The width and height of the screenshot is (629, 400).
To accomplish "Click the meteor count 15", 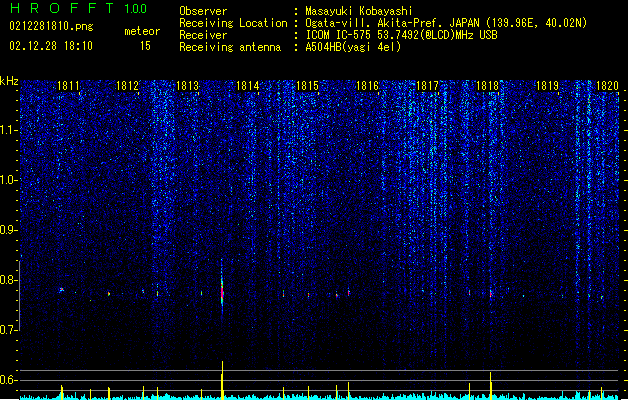I will pyautogui.click(x=145, y=46).
